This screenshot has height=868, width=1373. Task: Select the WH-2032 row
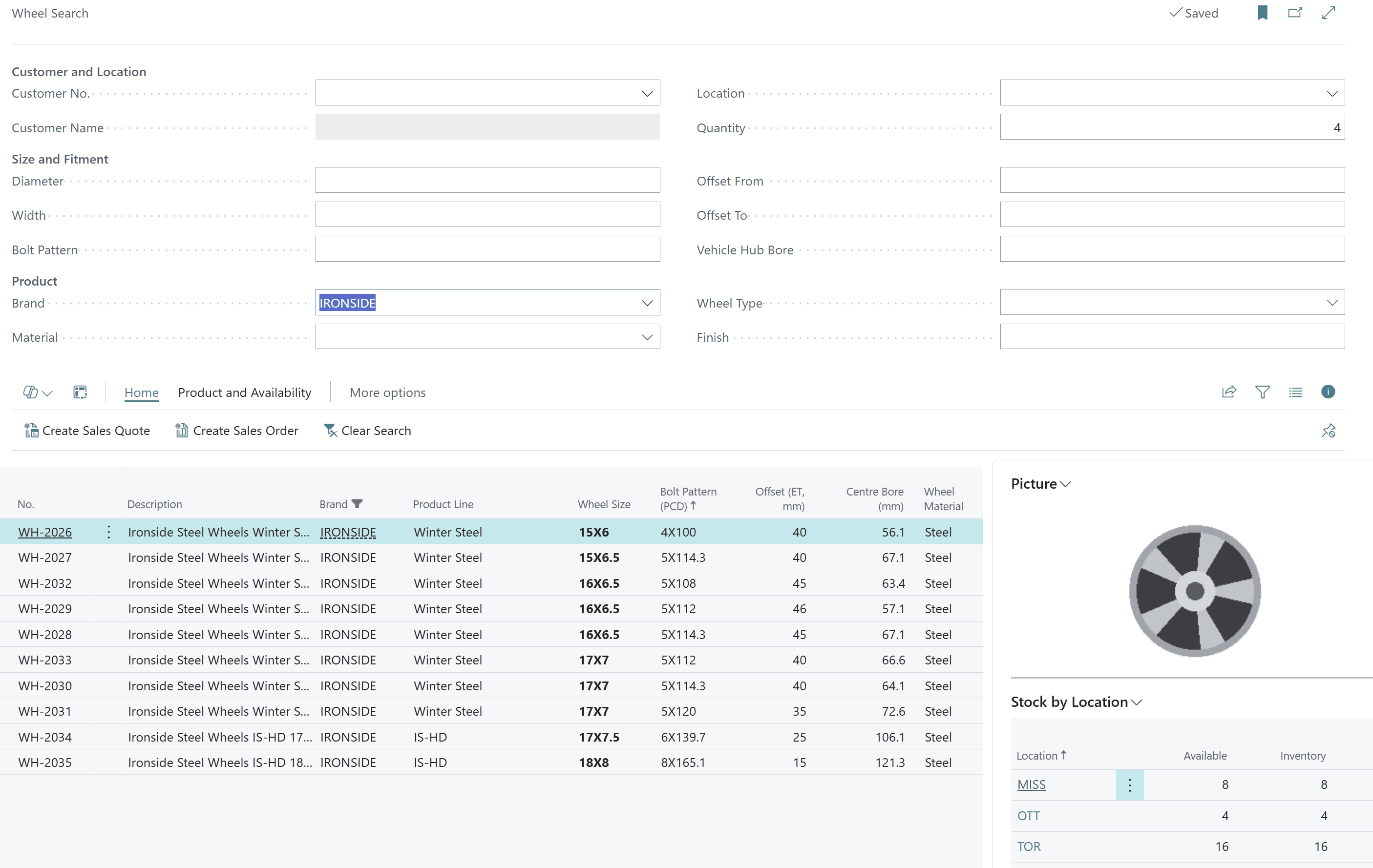(491, 583)
